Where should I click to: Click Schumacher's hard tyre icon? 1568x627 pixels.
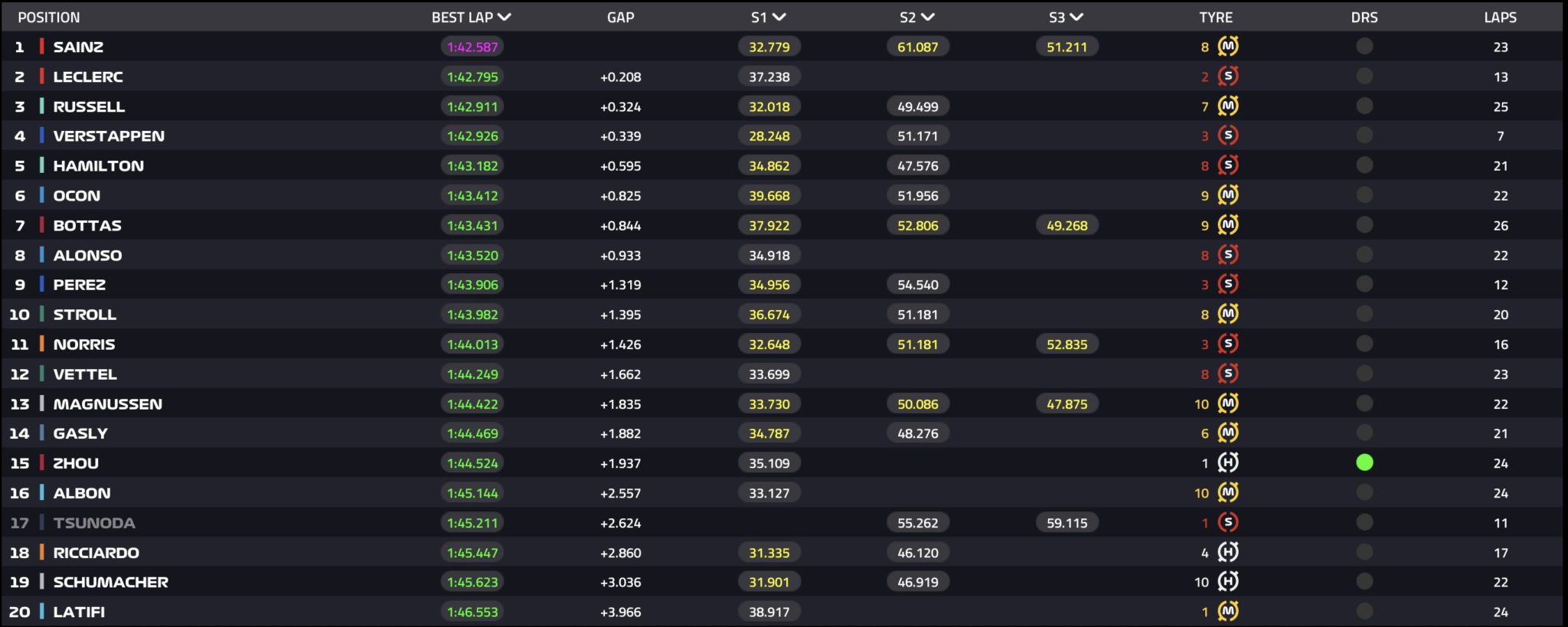point(1228,582)
